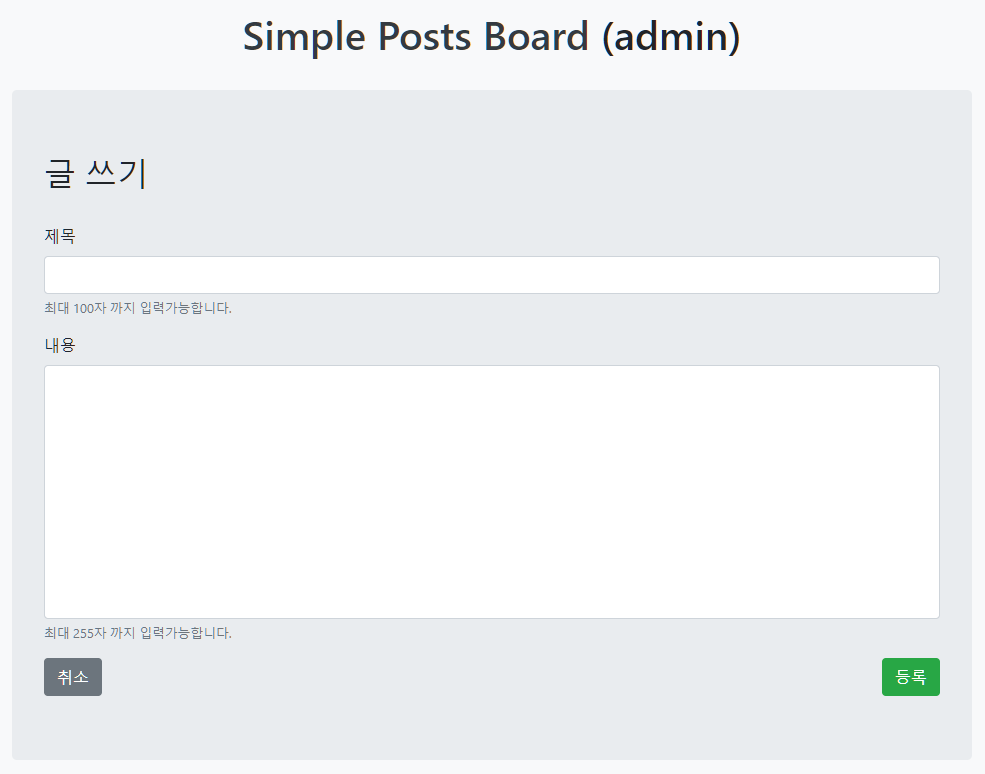Viewport: 985px width, 774px height.
Task: Click the 제목 title input field
Action: click(492, 274)
